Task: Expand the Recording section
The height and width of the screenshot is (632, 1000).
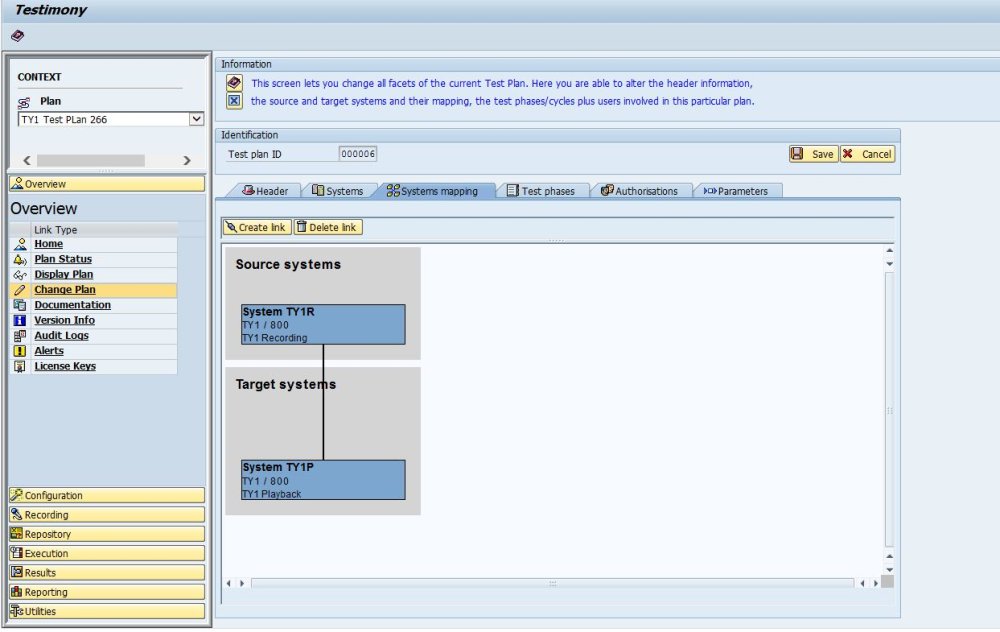Action: click(107, 515)
